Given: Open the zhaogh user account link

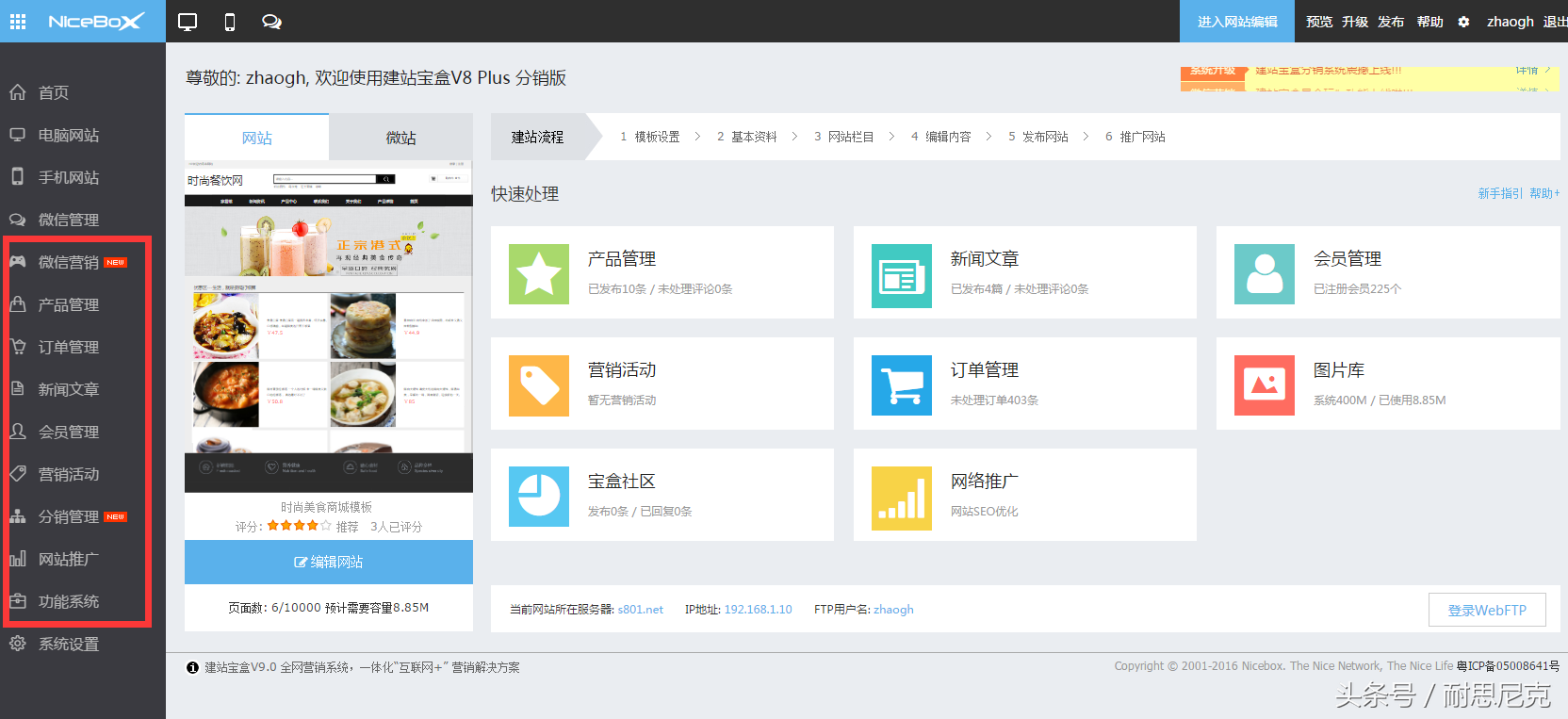Looking at the screenshot, I should click(1511, 22).
